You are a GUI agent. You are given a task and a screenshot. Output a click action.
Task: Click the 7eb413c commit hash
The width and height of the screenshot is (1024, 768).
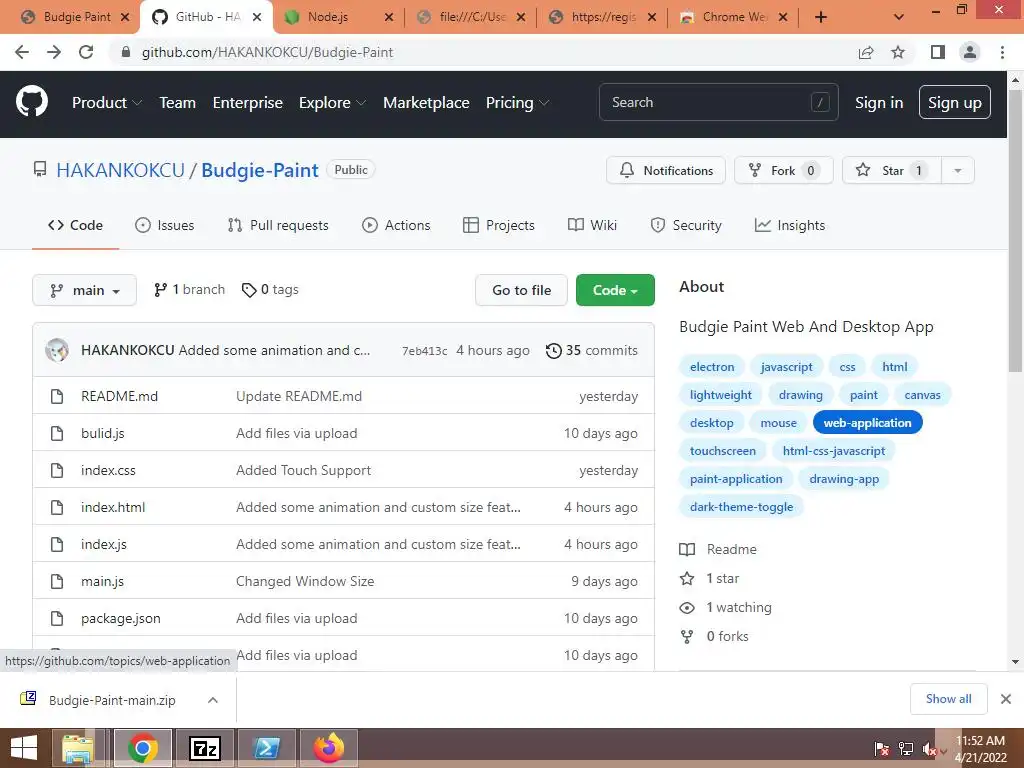(424, 351)
